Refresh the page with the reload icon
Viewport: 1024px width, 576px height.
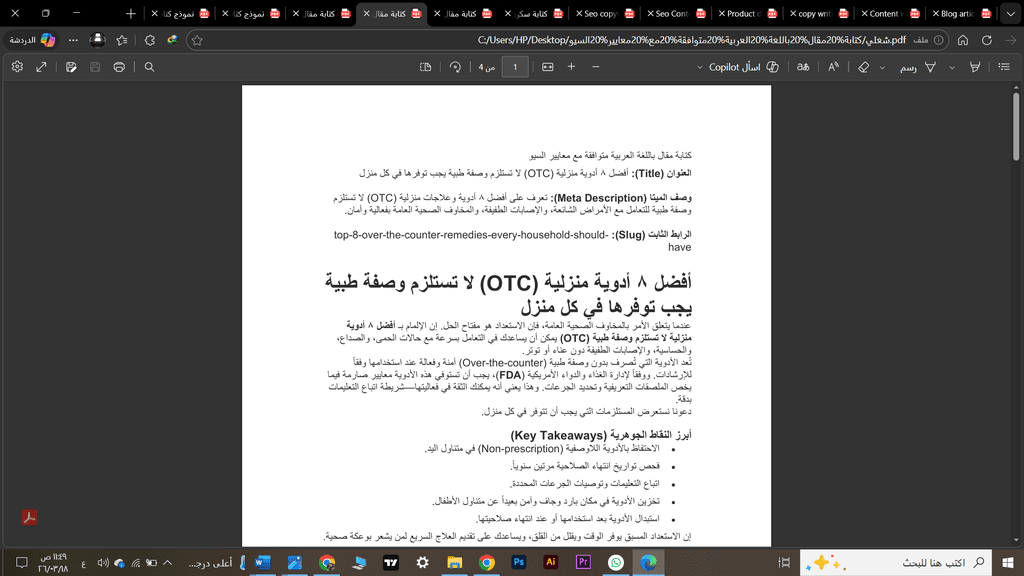pyautogui.click(x=987, y=40)
